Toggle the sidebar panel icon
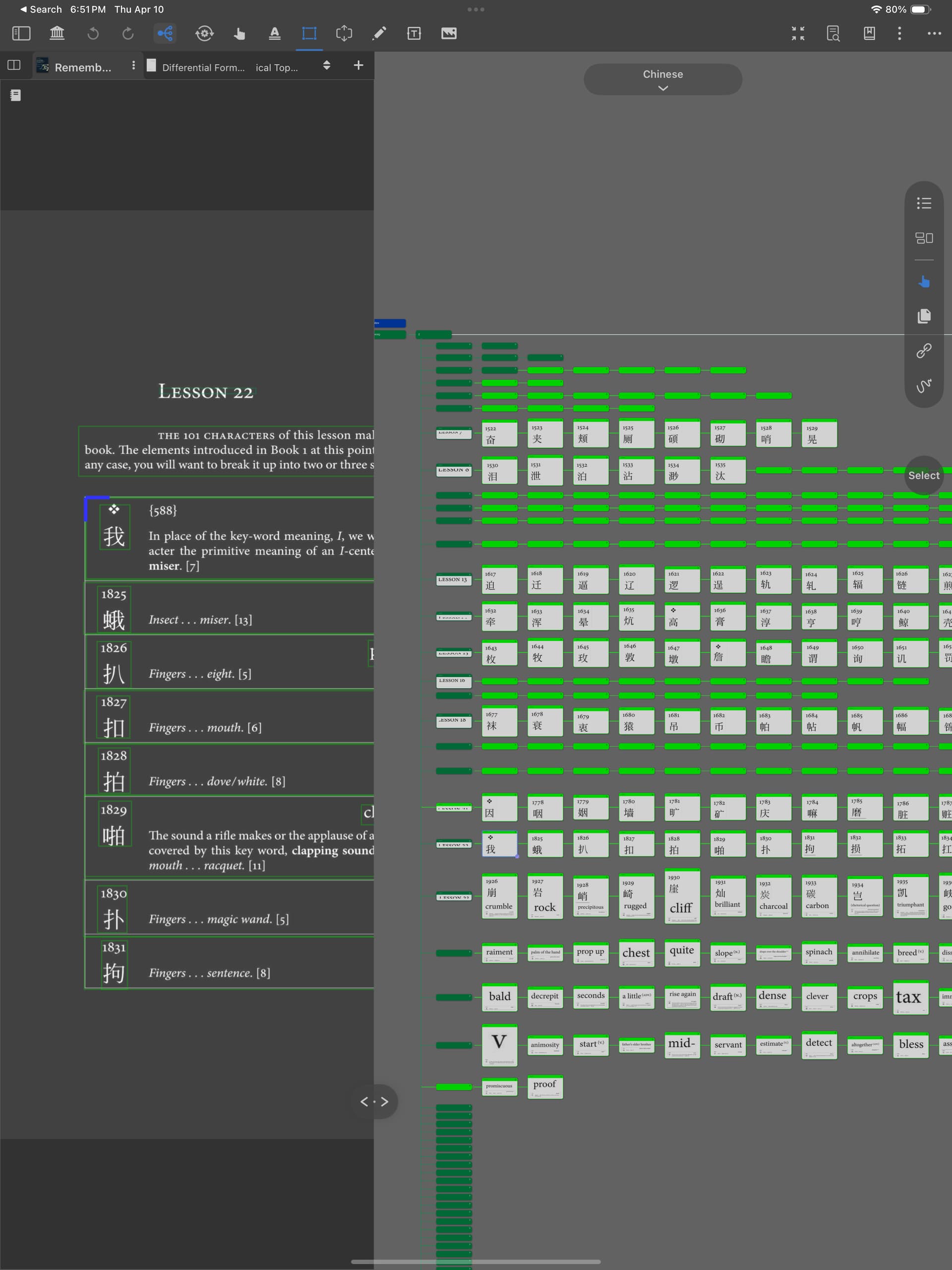The image size is (952, 1270). point(21,33)
